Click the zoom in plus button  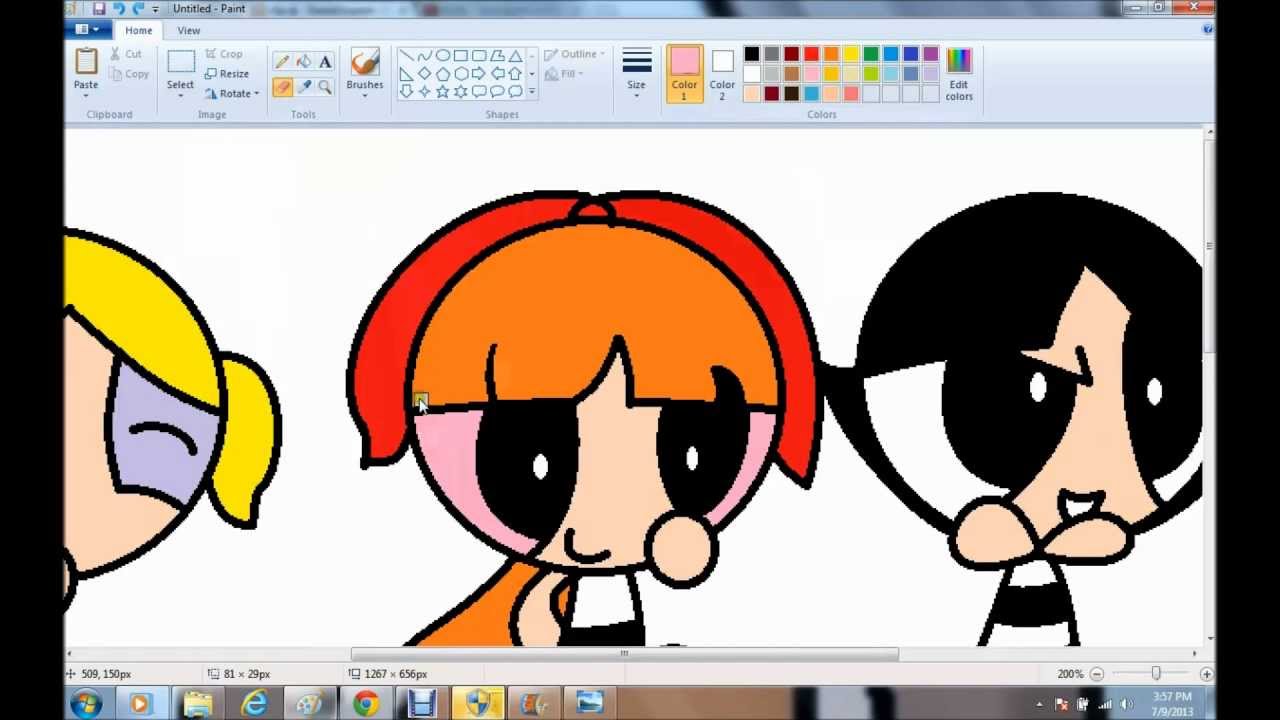[1206, 674]
